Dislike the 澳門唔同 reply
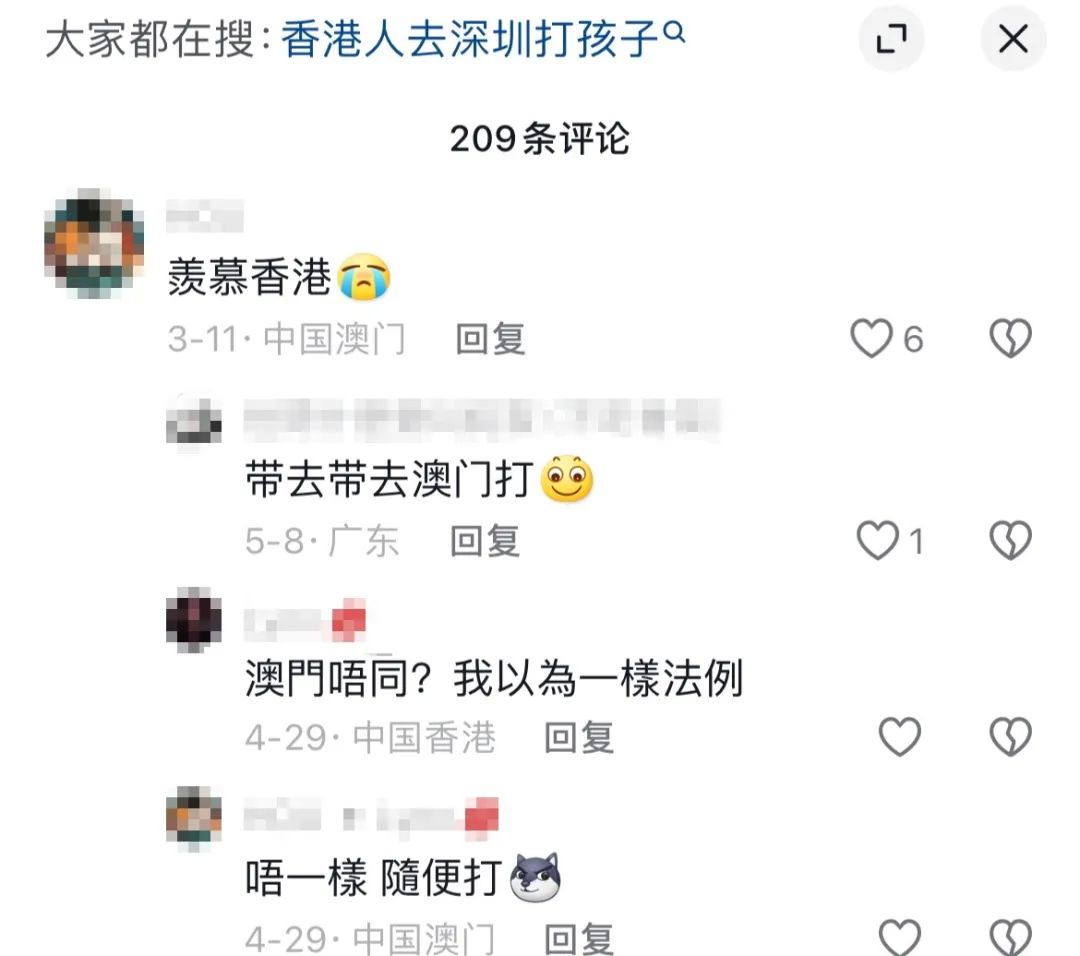 click(1010, 736)
